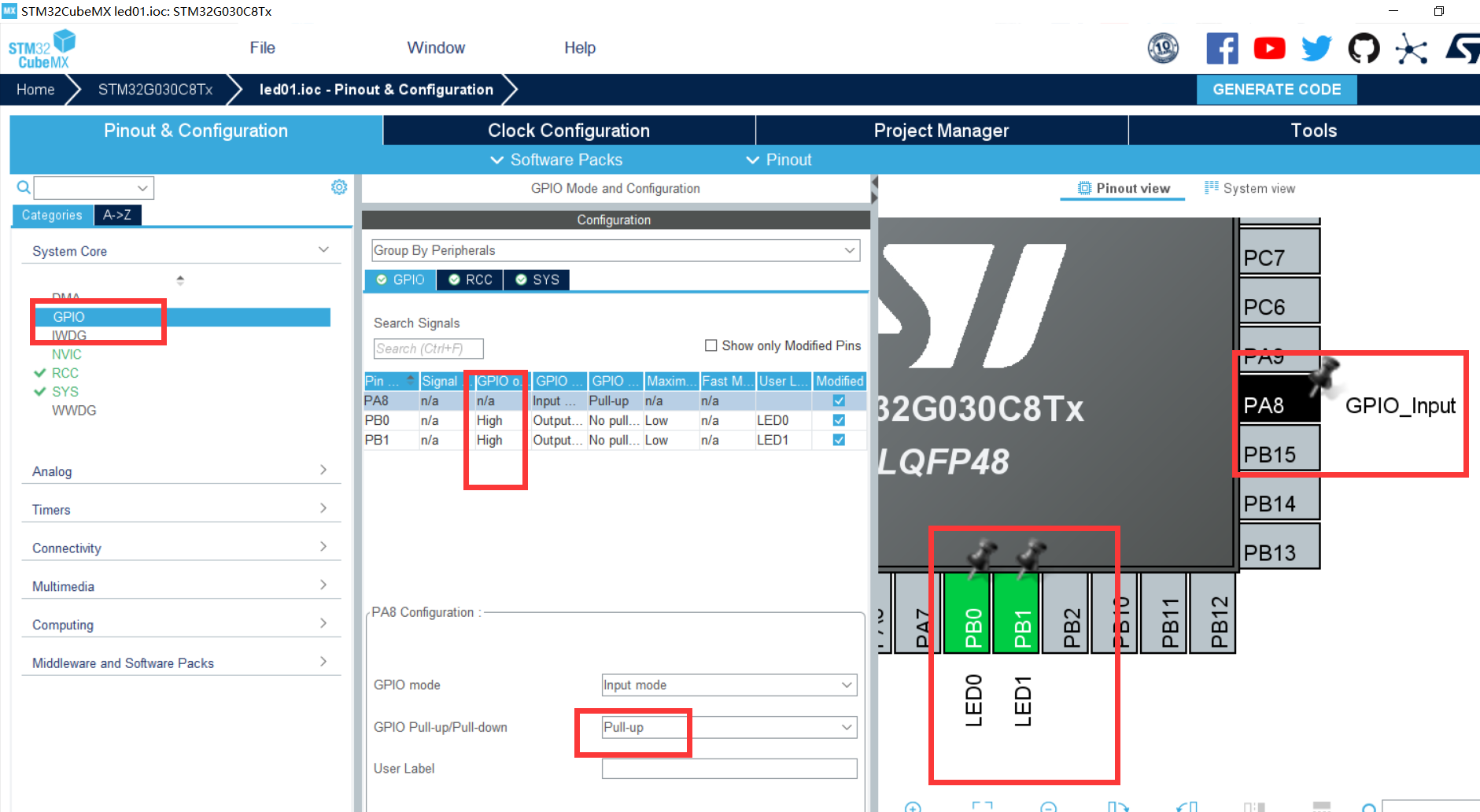
Task: Select WWDG in System Core list
Action: click(x=74, y=411)
